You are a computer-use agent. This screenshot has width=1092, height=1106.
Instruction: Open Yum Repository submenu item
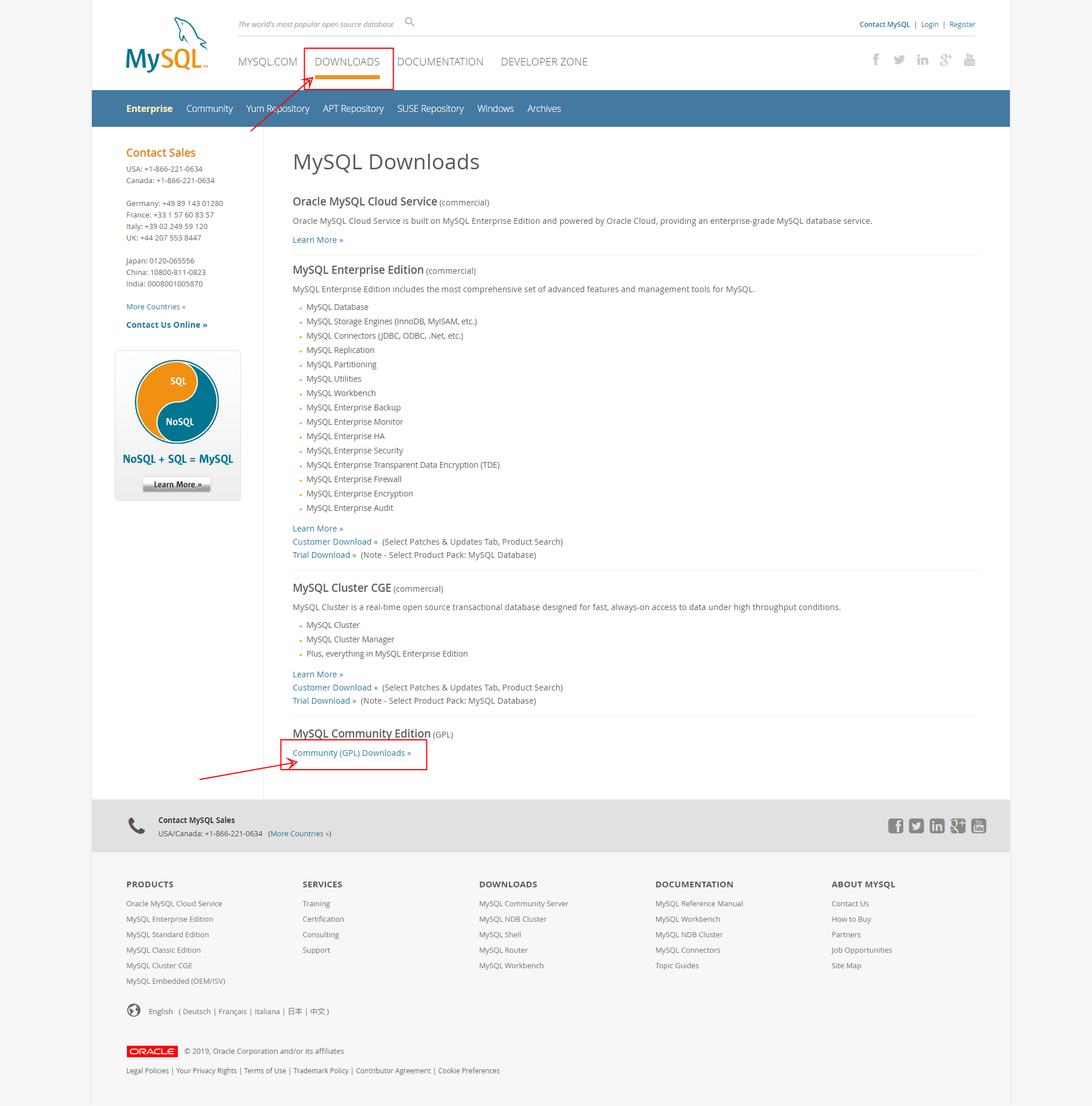(278, 108)
